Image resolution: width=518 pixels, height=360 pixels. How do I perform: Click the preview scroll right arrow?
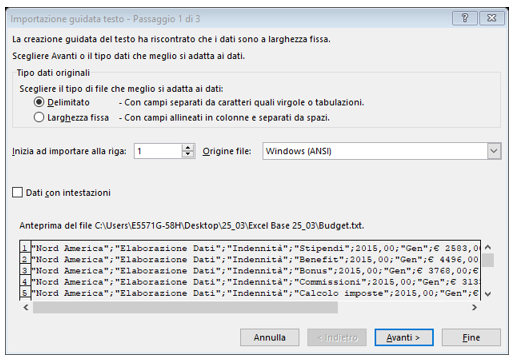tap(474, 307)
